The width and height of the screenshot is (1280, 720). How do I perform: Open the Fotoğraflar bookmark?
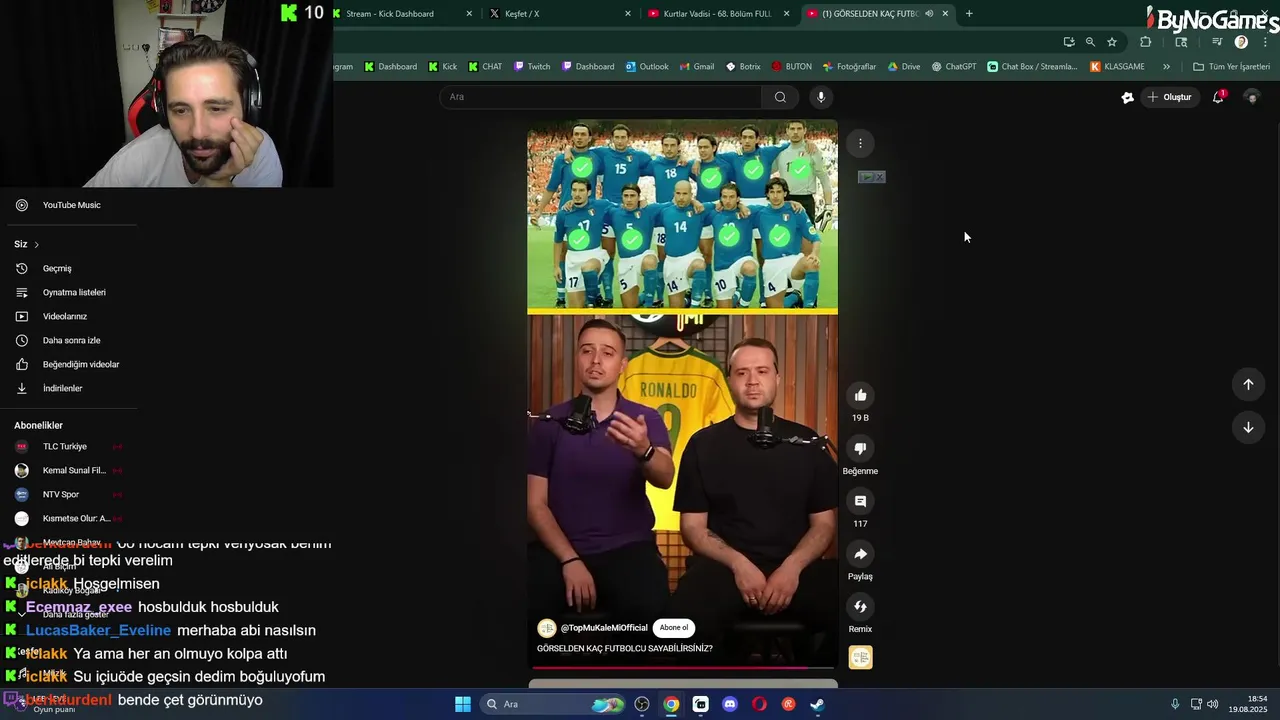pyautogui.click(x=849, y=67)
